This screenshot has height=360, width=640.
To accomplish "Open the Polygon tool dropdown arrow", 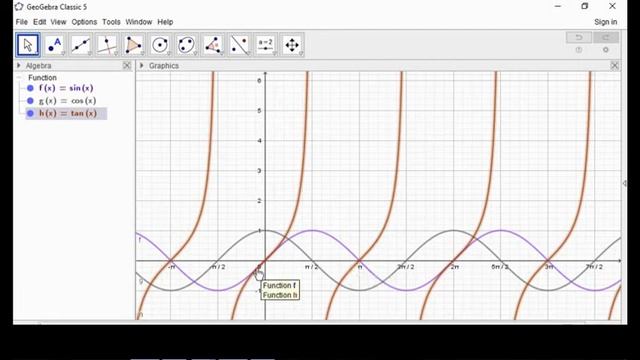I will 142,53.
